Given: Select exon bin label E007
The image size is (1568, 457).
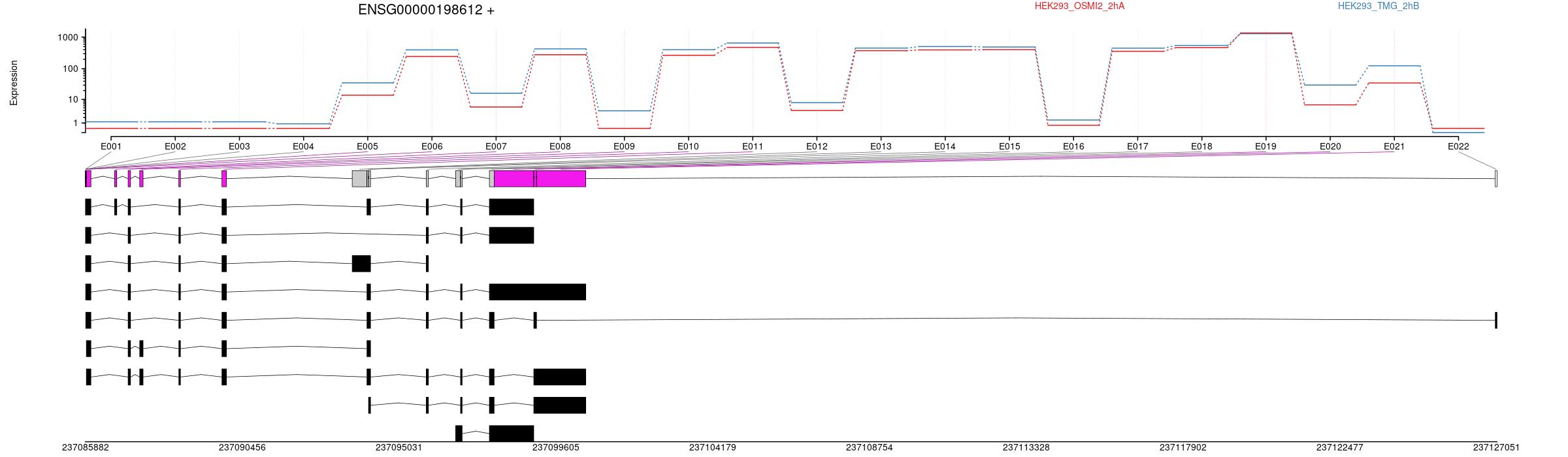Looking at the screenshot, I should (x=496, y=146).
